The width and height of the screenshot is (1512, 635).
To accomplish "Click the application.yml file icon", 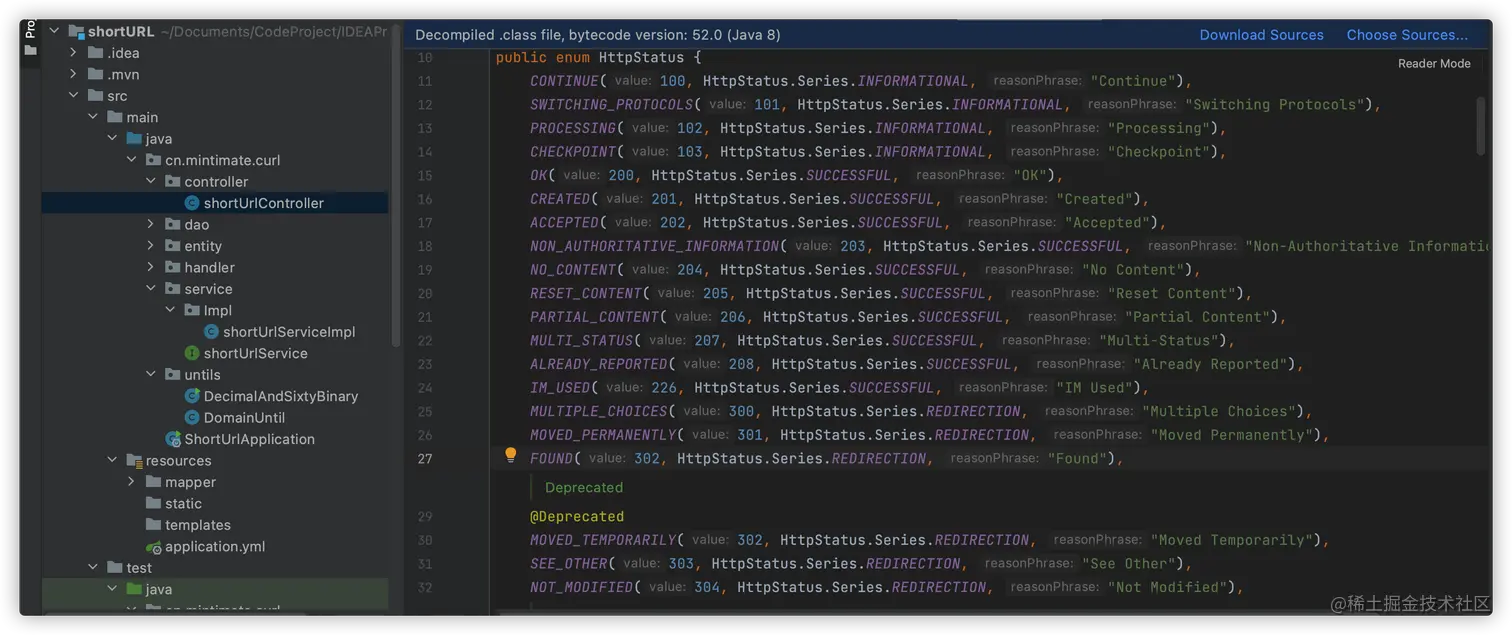I will pyautogui.click(x=152, y=546).
